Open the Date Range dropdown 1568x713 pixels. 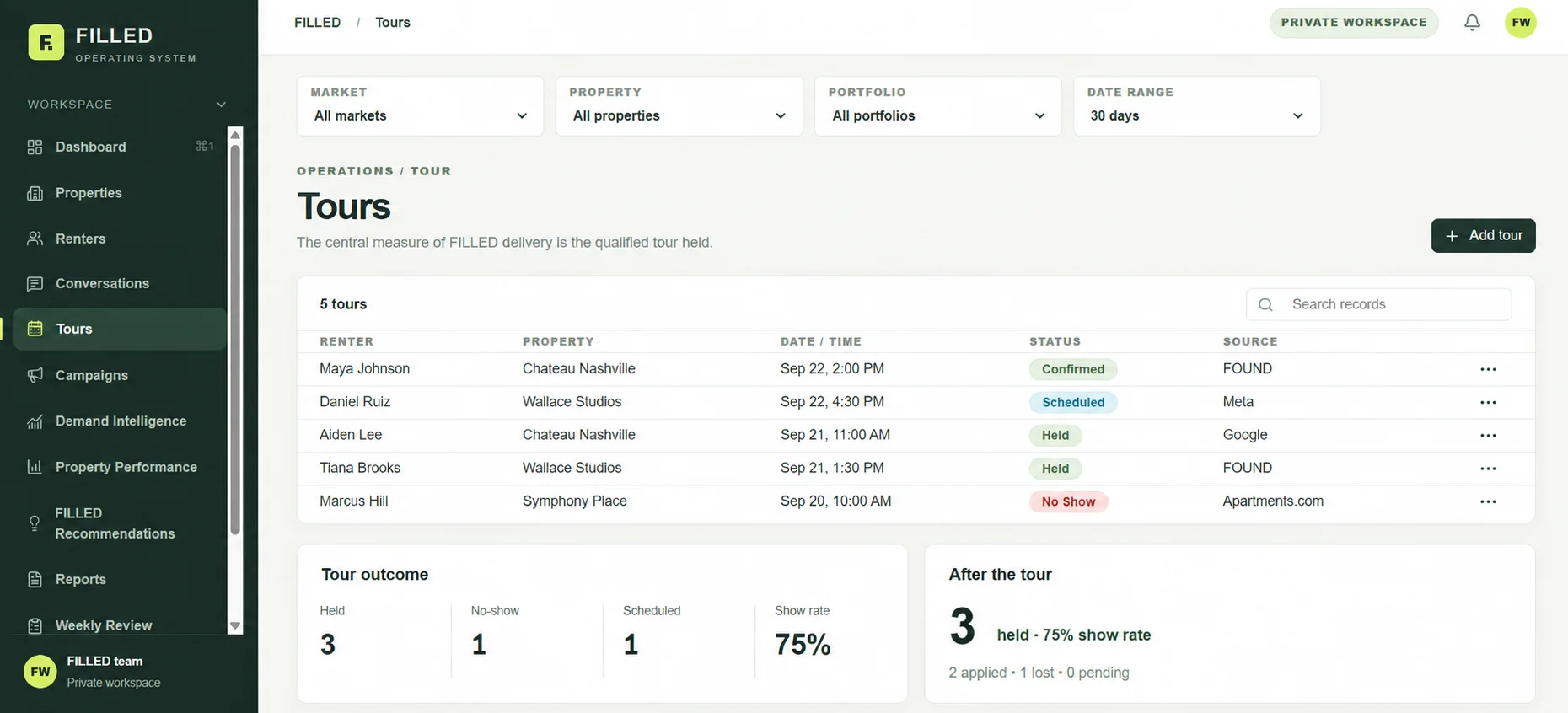[1196, 106]
